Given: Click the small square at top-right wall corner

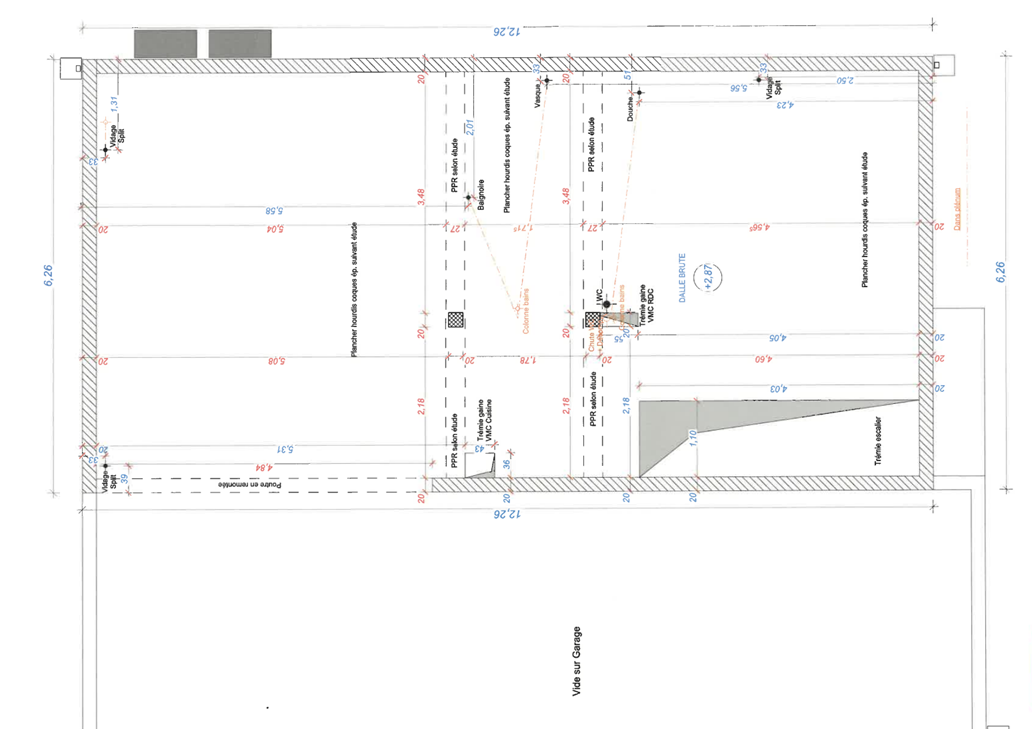Looking at the screenshot, I should [x=936, y=65].
